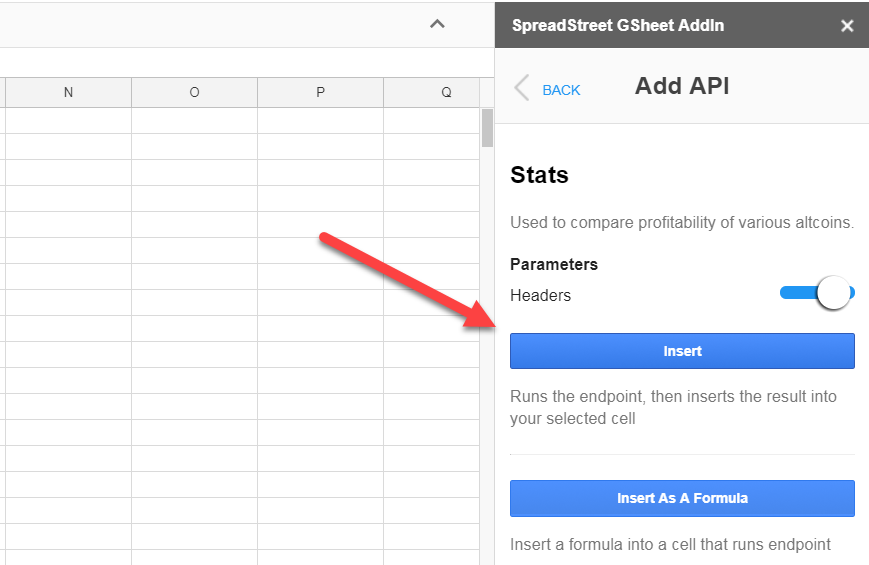Click the vertical scrollbar thumb
Viewport: 869px width, 565px height.
[x=488, y=127]
